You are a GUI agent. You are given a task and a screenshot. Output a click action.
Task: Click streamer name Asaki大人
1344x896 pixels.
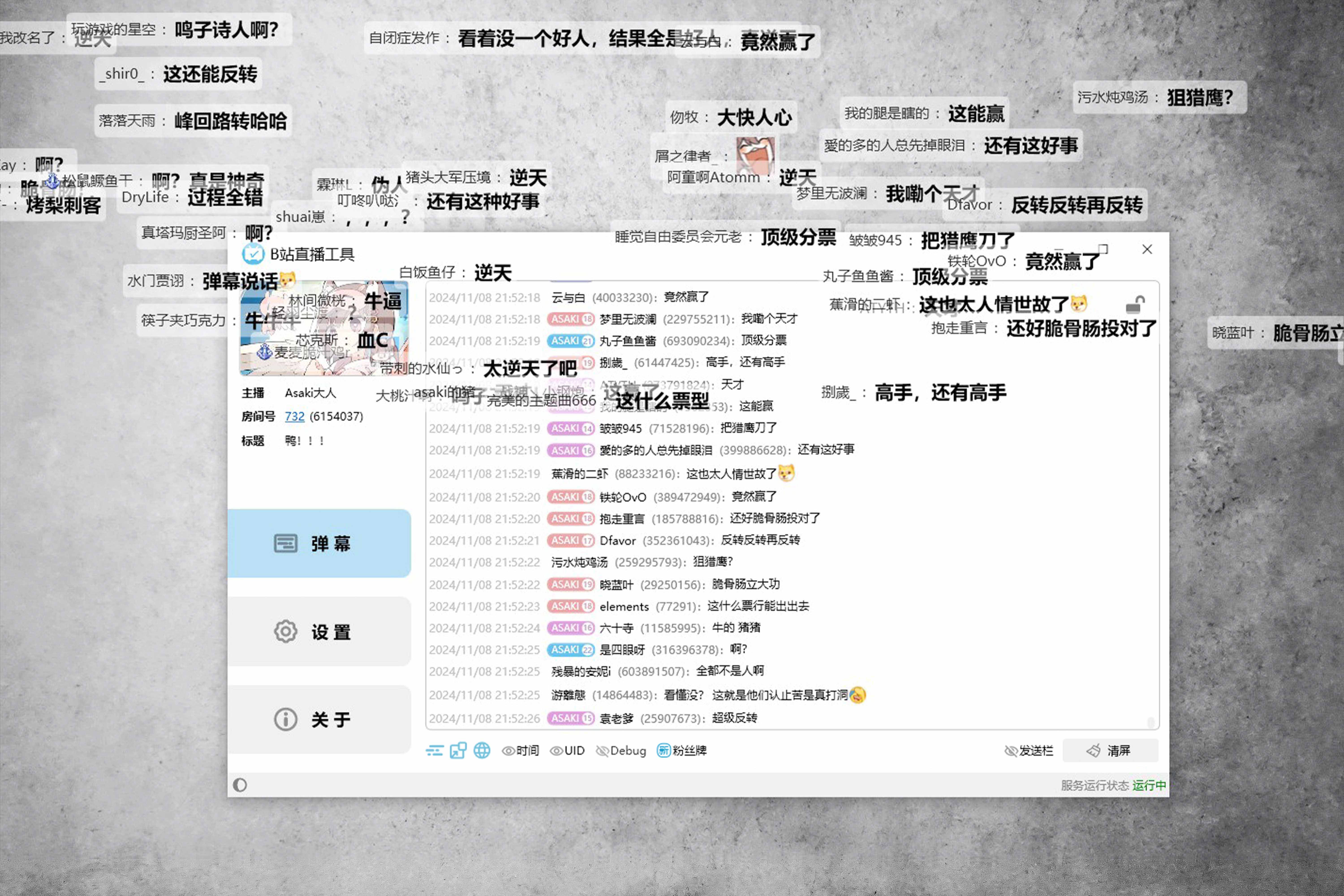[x=310, y=393]
